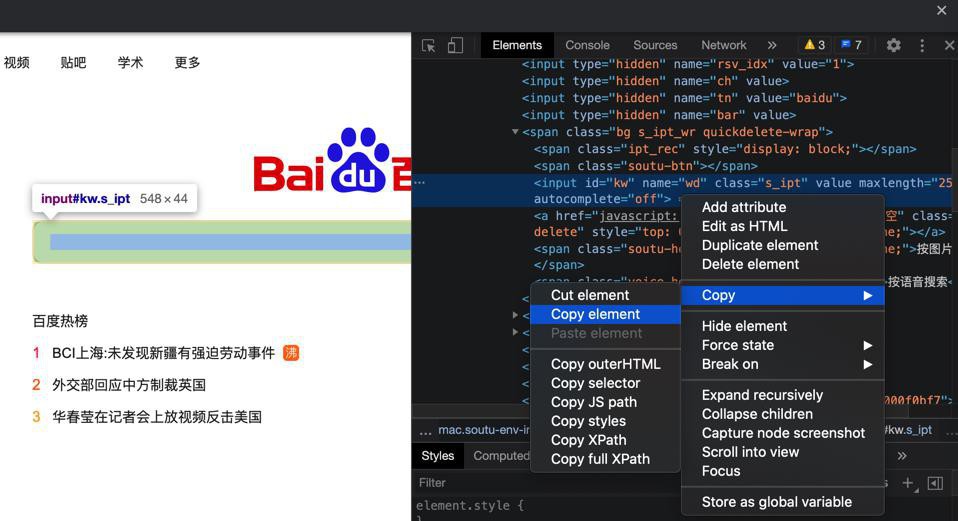Expand the Break on submenu

(783, 364)
